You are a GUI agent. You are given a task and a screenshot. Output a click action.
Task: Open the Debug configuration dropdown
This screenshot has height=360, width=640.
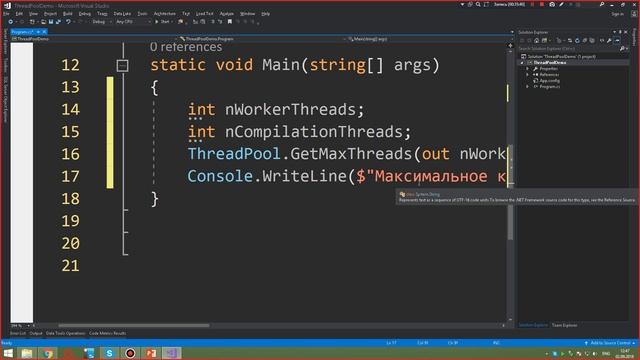point(102,22)
